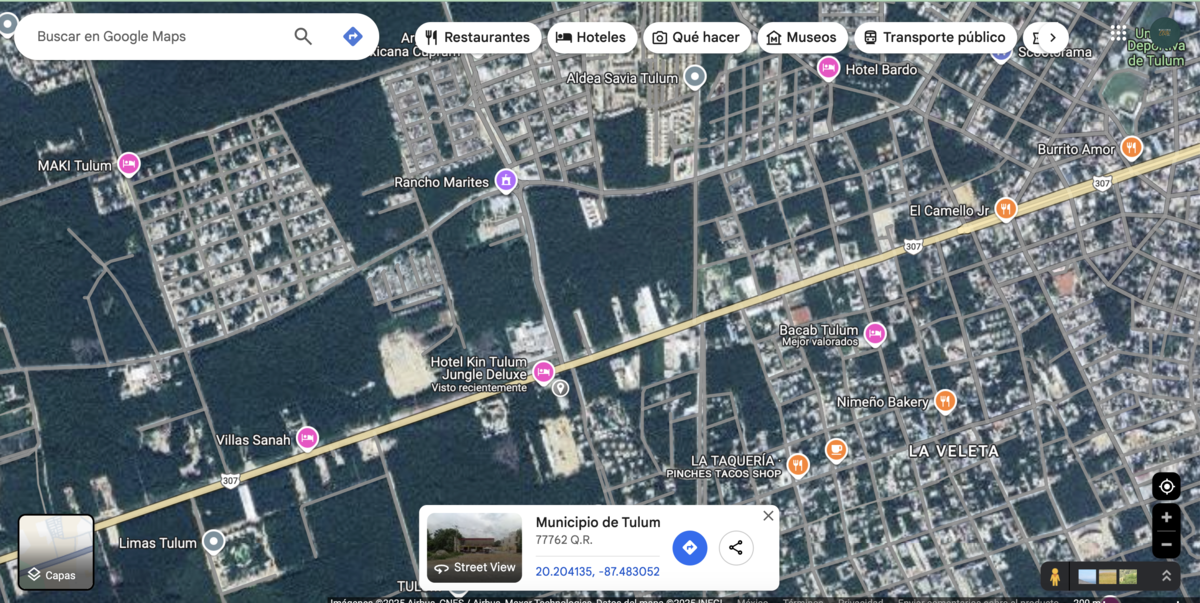The image size is (1200, 603).
Task: Switch map type with Capas button
Action: (56, 552)
